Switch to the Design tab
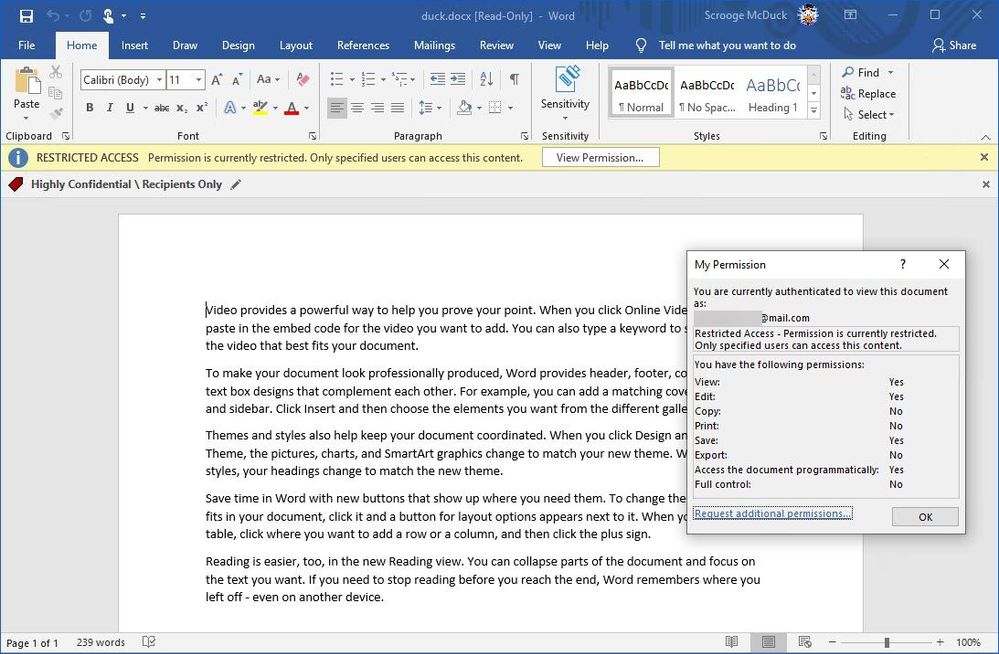Image resolution: width=999 pixels, height=654 pixels. [x=238, y=45]
